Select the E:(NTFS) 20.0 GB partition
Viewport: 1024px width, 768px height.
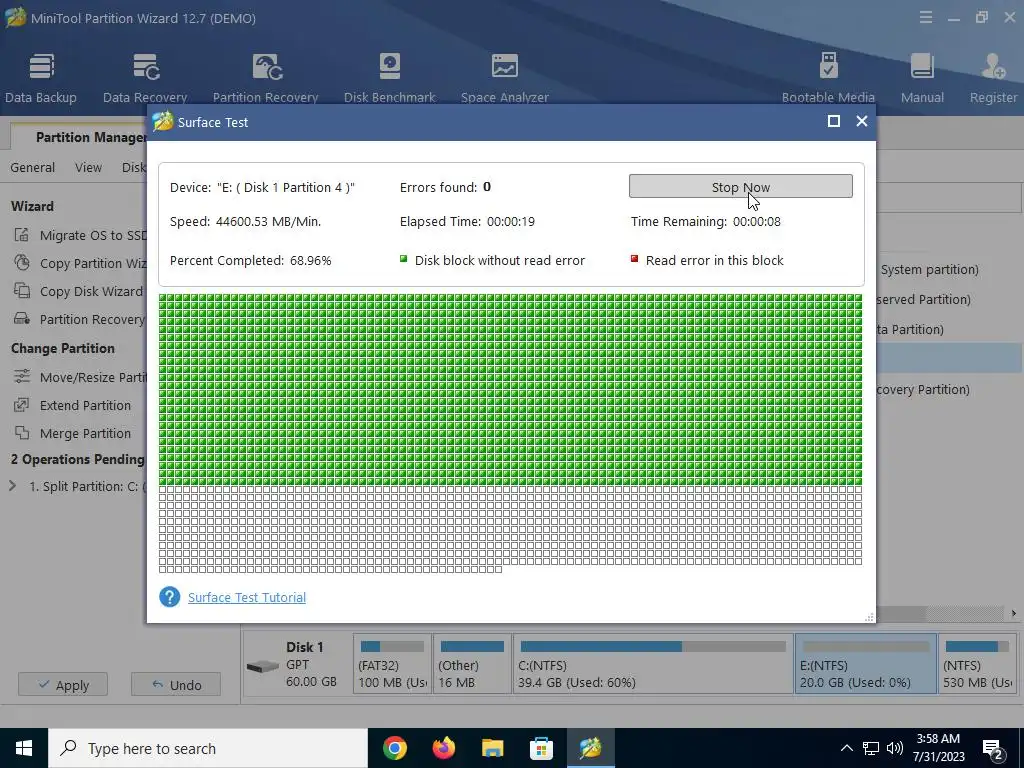[866, 663]
